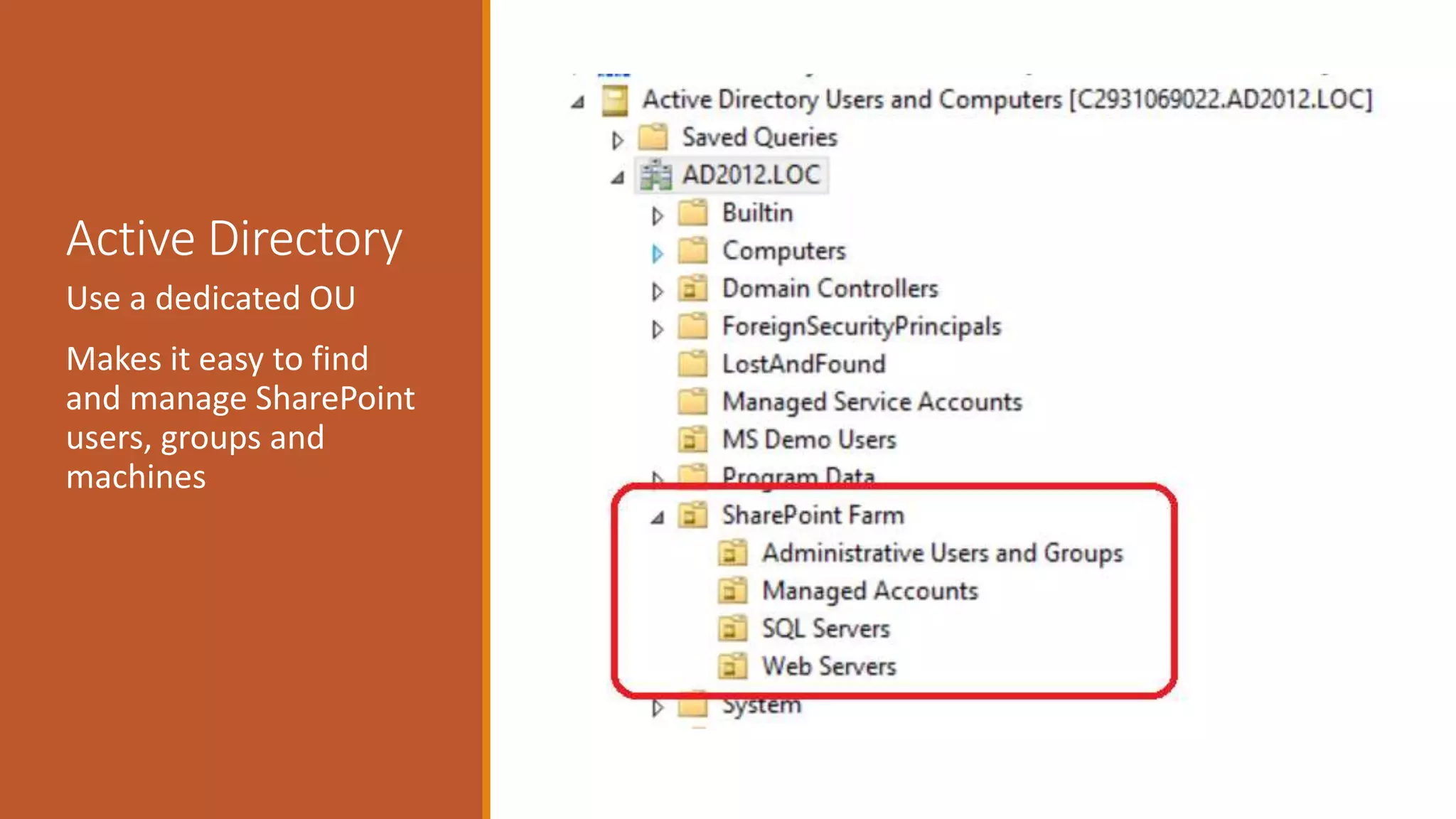Click the Administrative Users and Groups OU icon
This screenshot has height=819, width=1456.
[x=732, y=552]
